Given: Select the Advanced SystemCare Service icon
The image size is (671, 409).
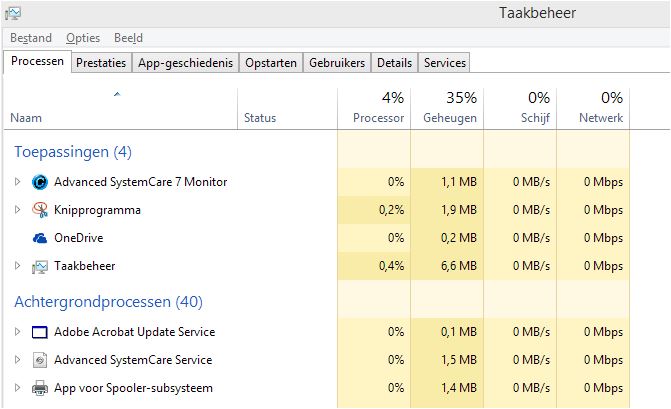Looking at the screenshot, I should 40,360.
